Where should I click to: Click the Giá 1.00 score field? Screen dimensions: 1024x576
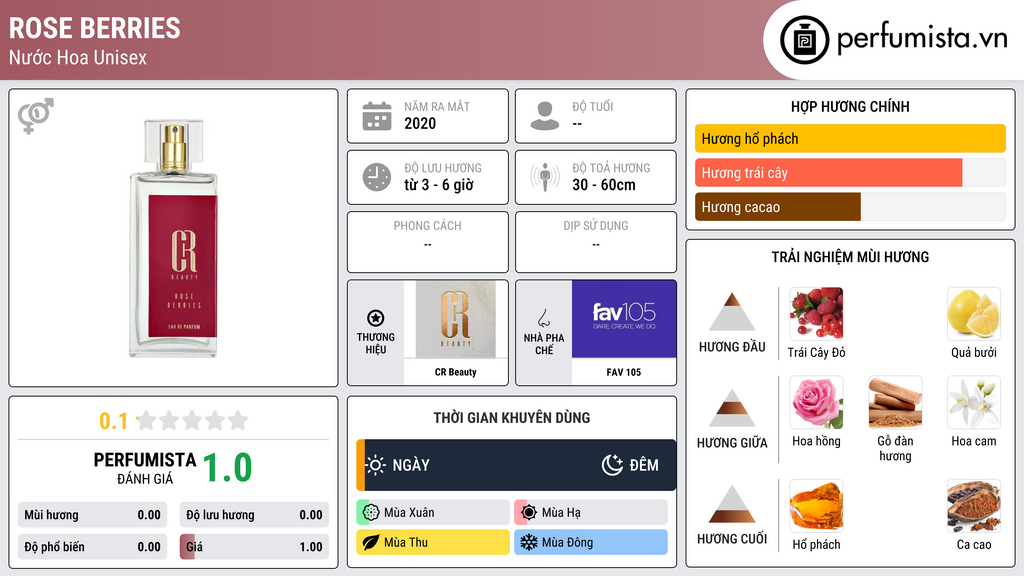click(254, 547)
